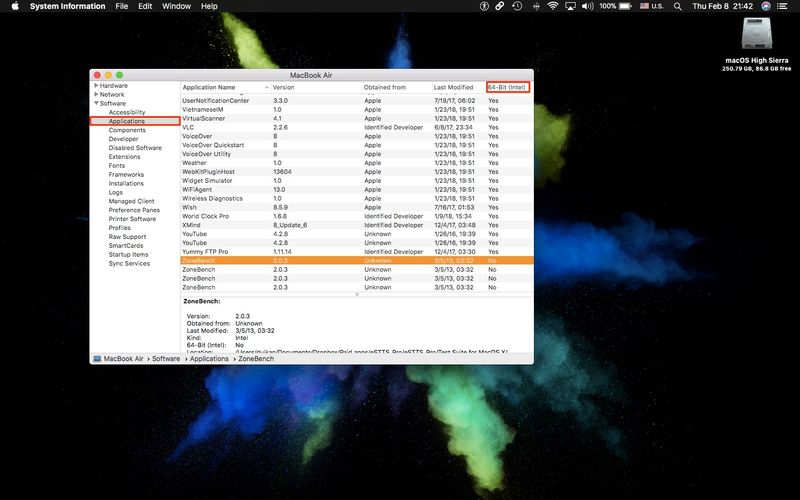Select Disabled Software in sidebar
The width and height of the screenshot is (800, 500).
(x=135, y=148)
